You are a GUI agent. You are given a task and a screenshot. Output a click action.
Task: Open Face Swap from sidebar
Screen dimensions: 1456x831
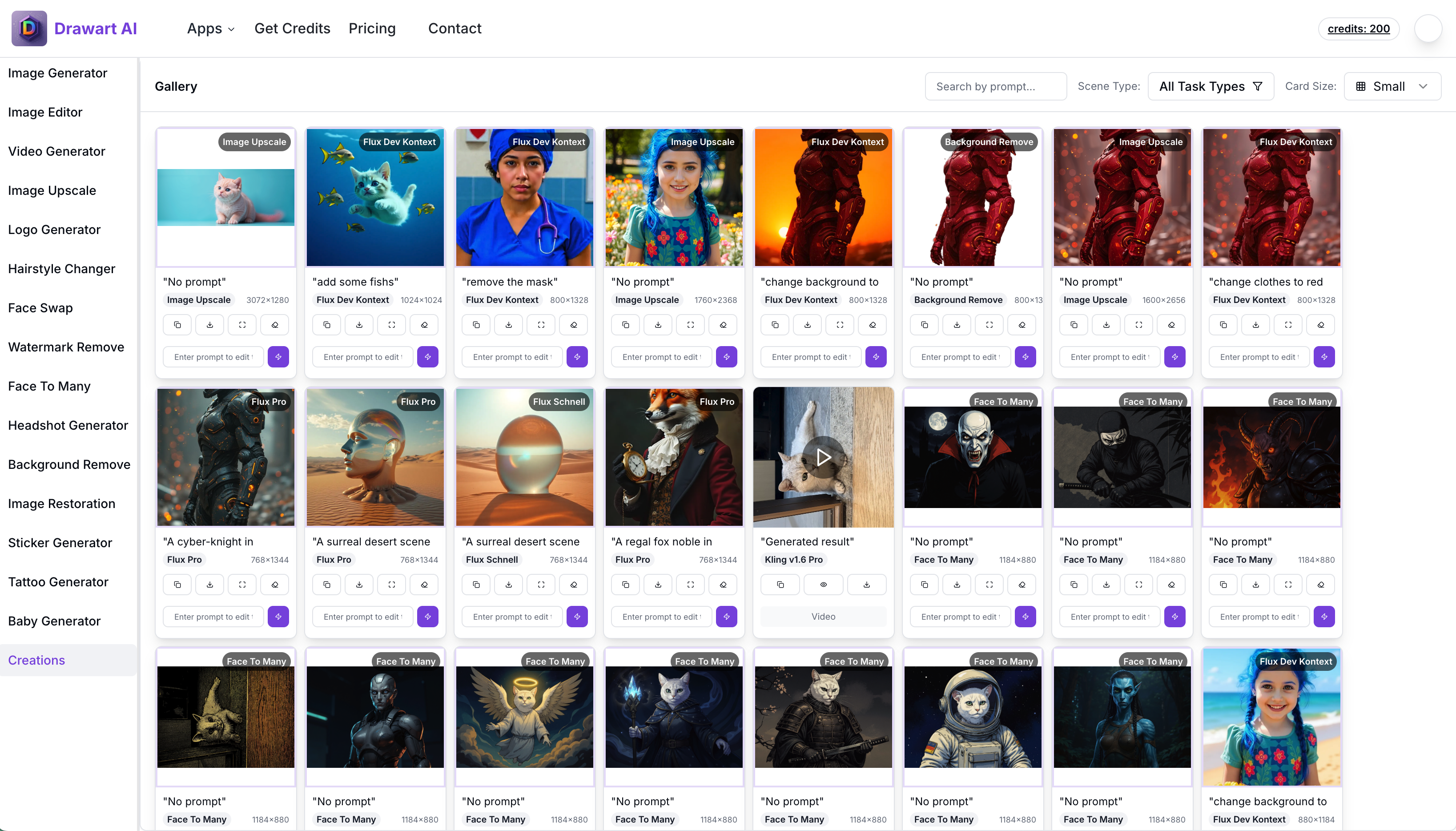pos(40,308)
